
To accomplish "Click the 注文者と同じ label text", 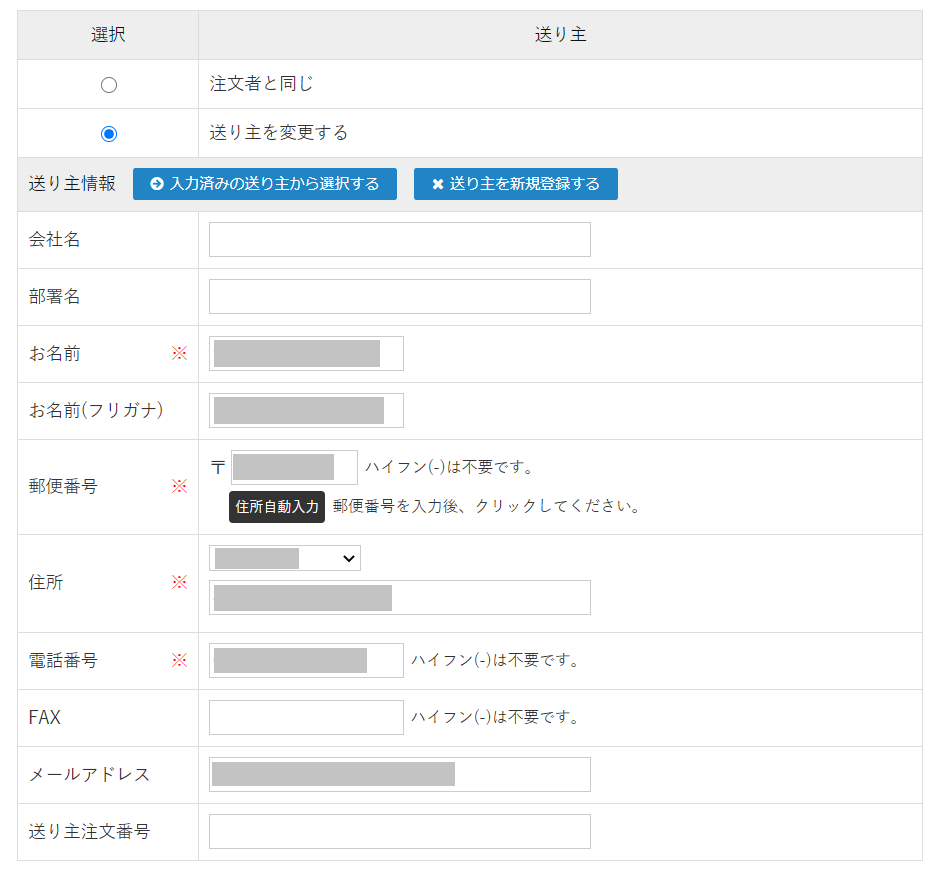I will (262, 85).
